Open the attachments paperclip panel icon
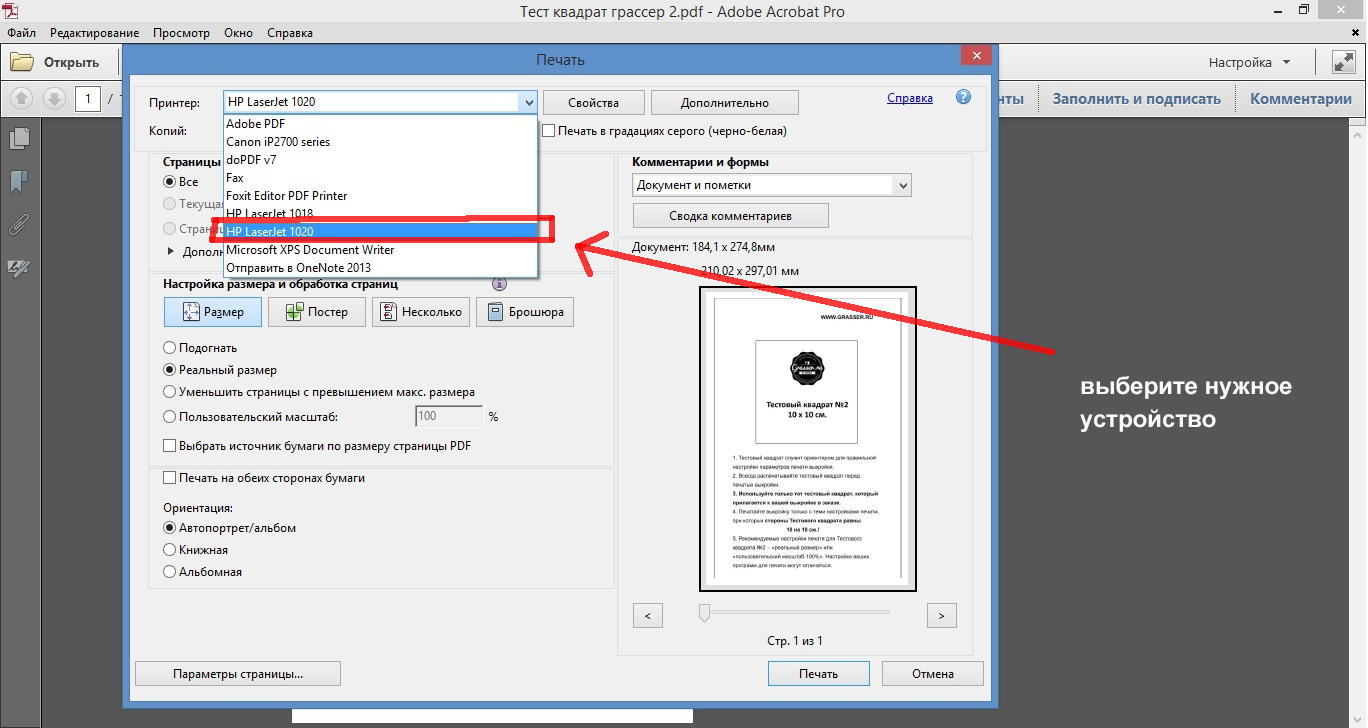The image size is (1368, 728). 19,224
